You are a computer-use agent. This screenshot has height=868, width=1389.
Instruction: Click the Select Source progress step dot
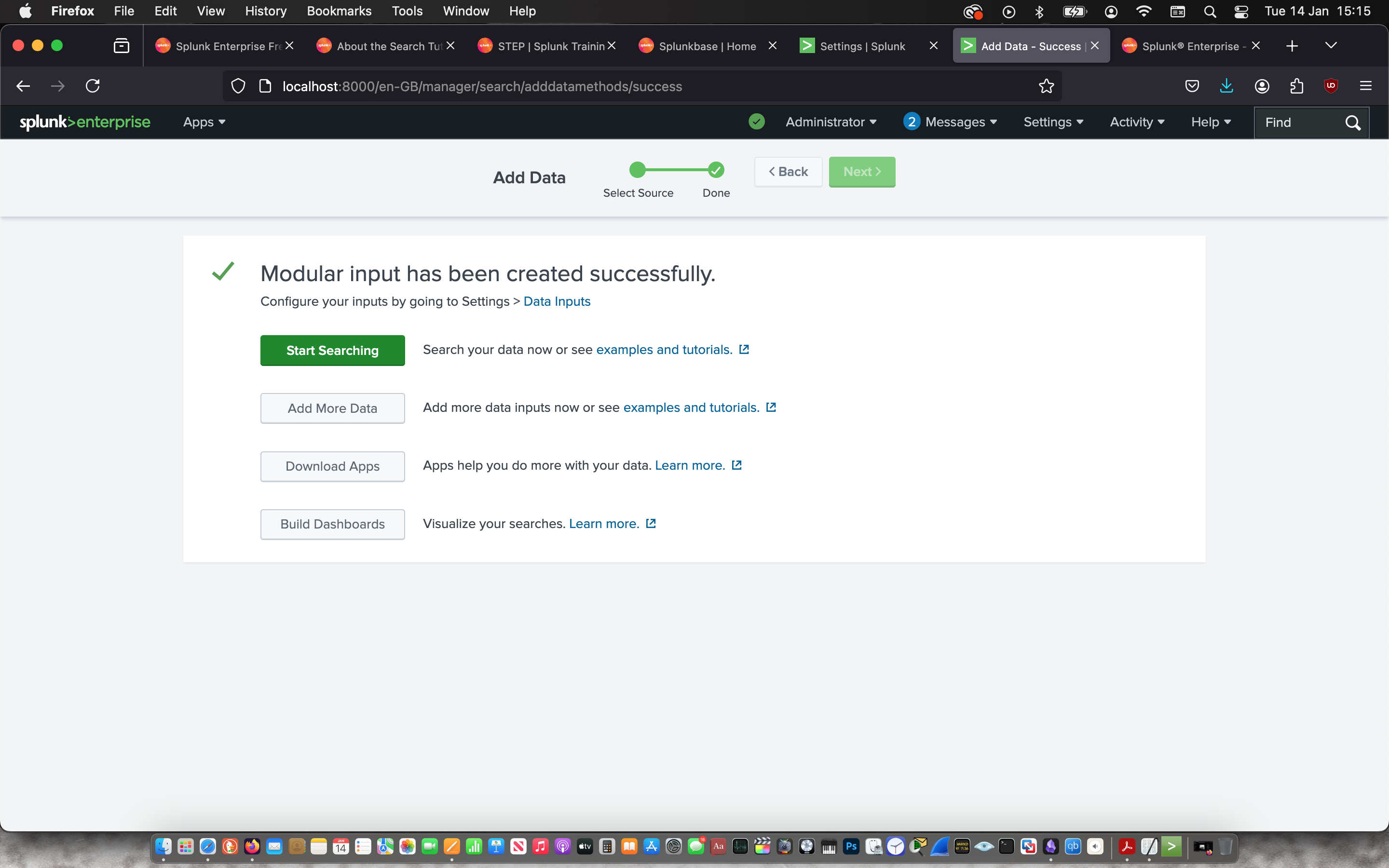coord(637,170)
